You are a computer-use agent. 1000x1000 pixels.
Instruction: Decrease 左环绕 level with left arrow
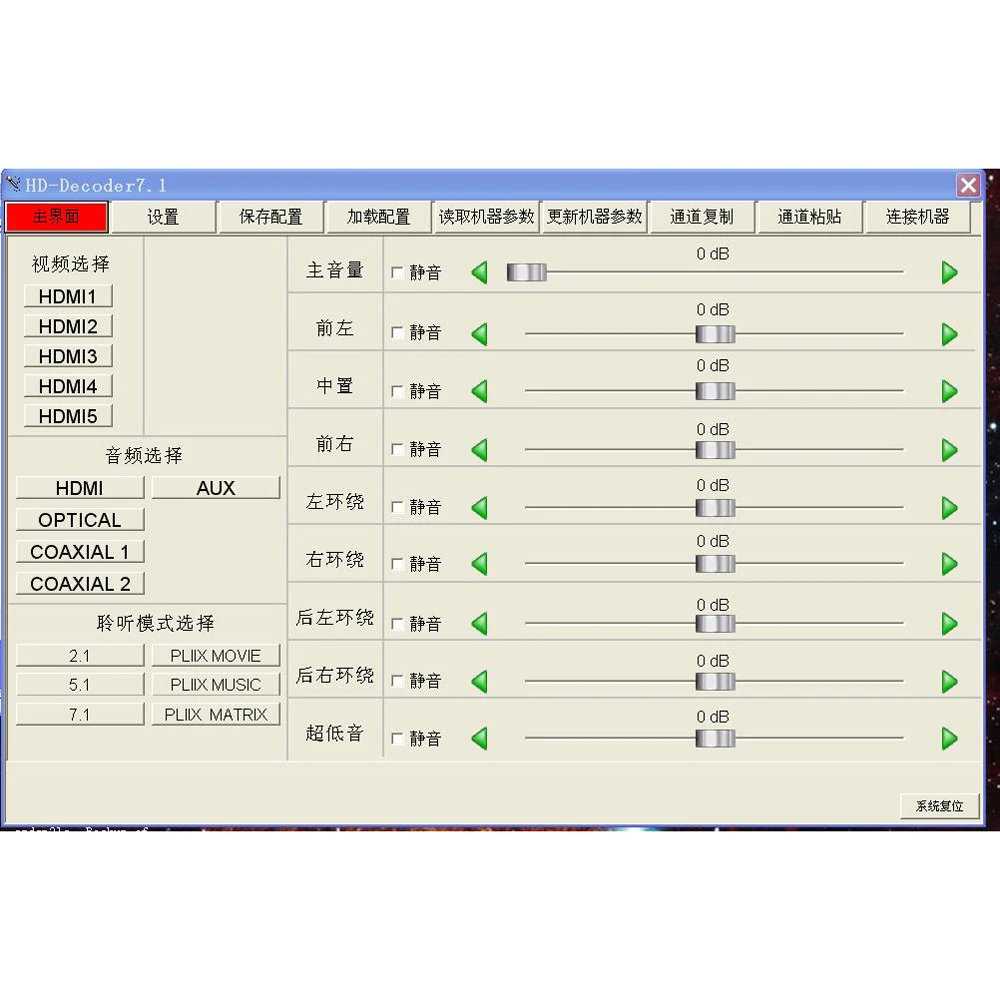click(x=480, y=508)
